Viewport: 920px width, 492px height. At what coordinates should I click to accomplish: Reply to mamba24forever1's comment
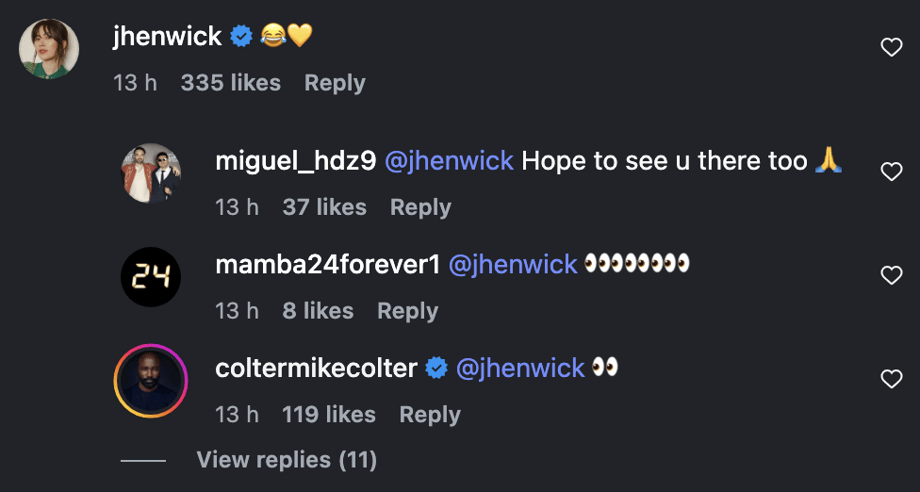tap(407, 311)
